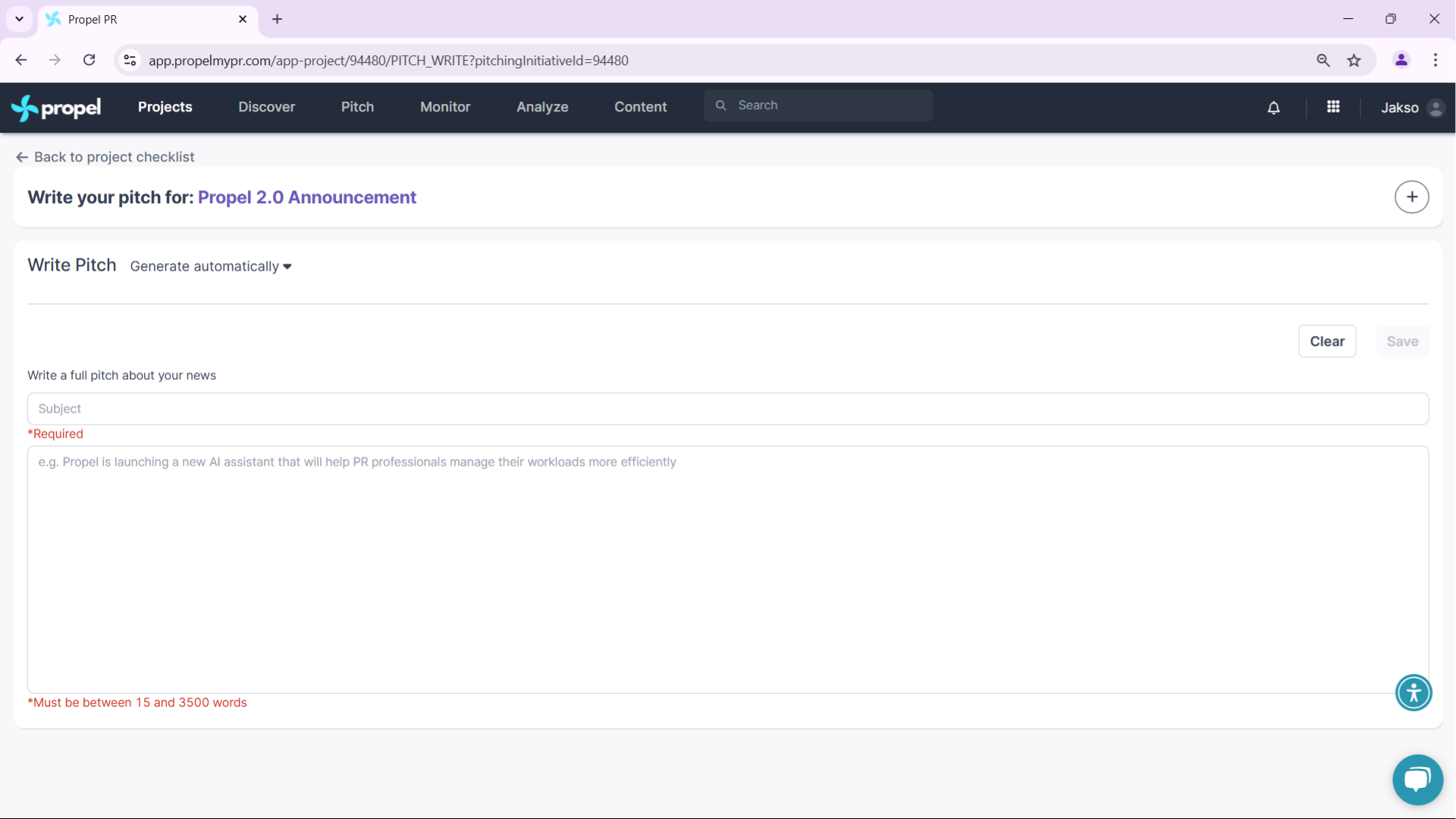
Task: Open browser zoom magnifier icon
Action: coord(1323,60)
